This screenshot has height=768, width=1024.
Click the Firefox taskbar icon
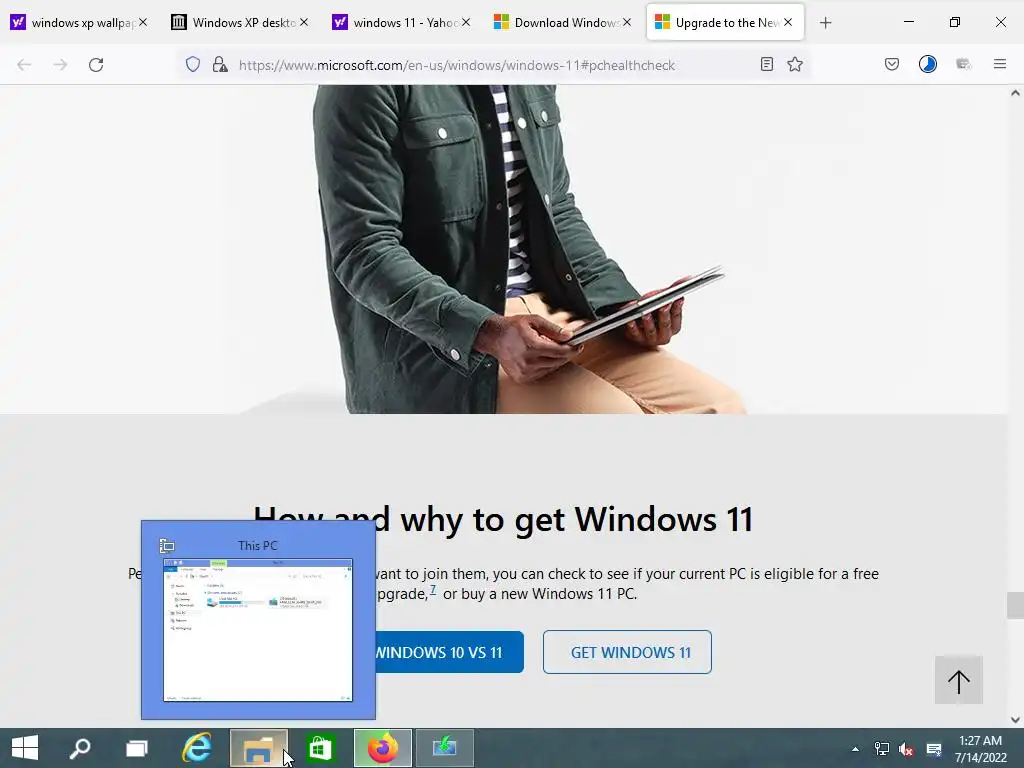(x=383, y=748)
